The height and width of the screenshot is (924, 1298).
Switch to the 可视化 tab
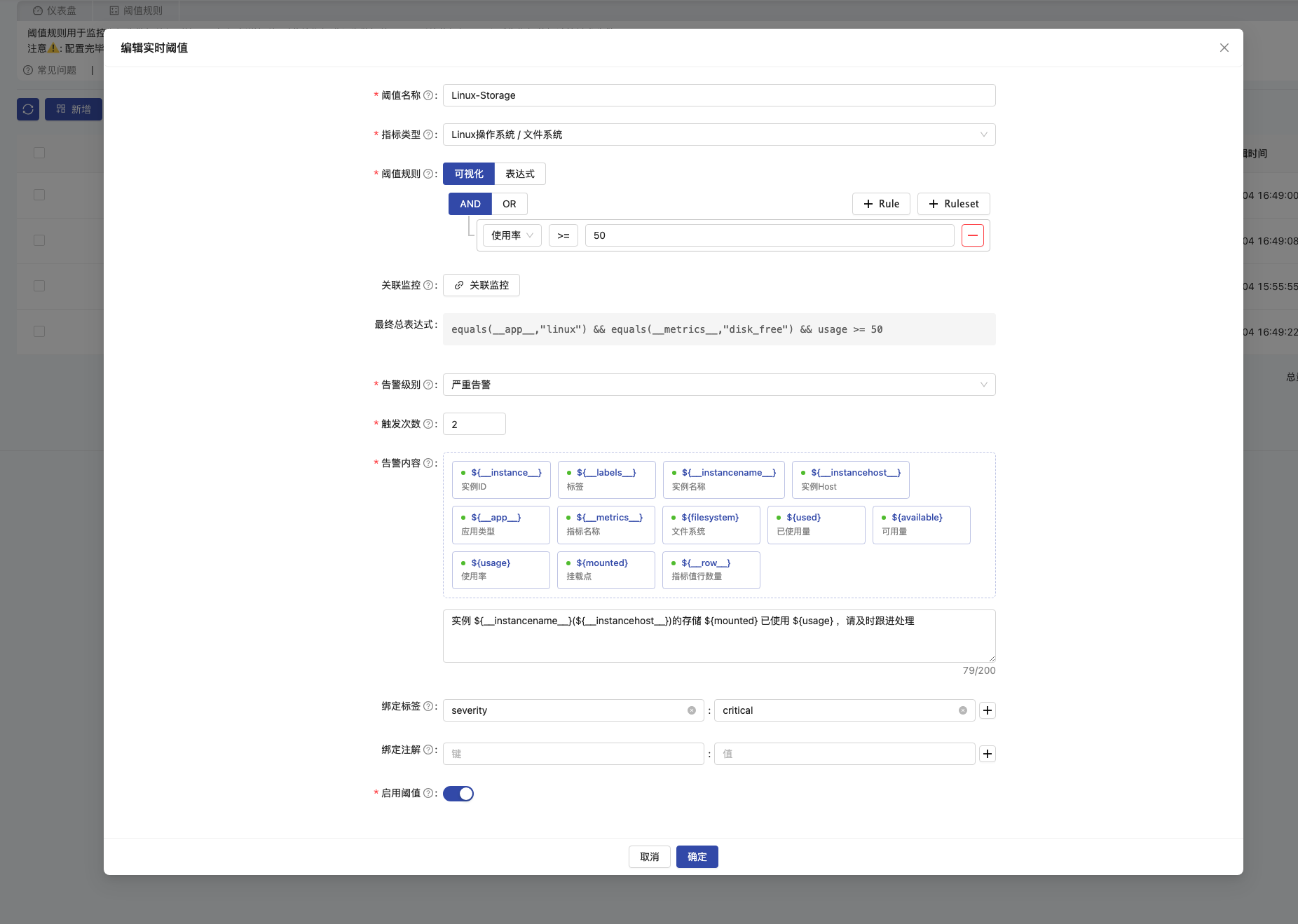coord(469,174)
